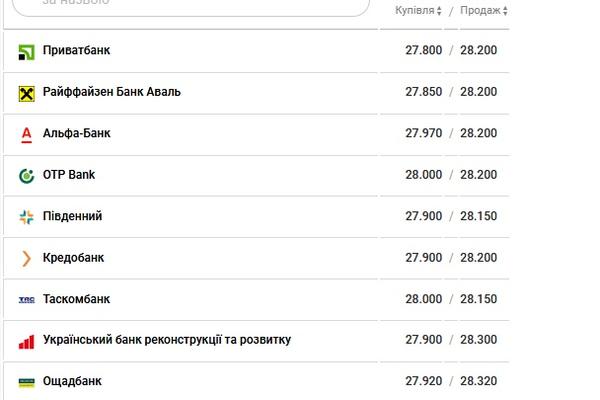Image resolution: width=600 pixels, height=400 pixels.
Task: Sort by Продаж column arrows
Action: [505, 11]
